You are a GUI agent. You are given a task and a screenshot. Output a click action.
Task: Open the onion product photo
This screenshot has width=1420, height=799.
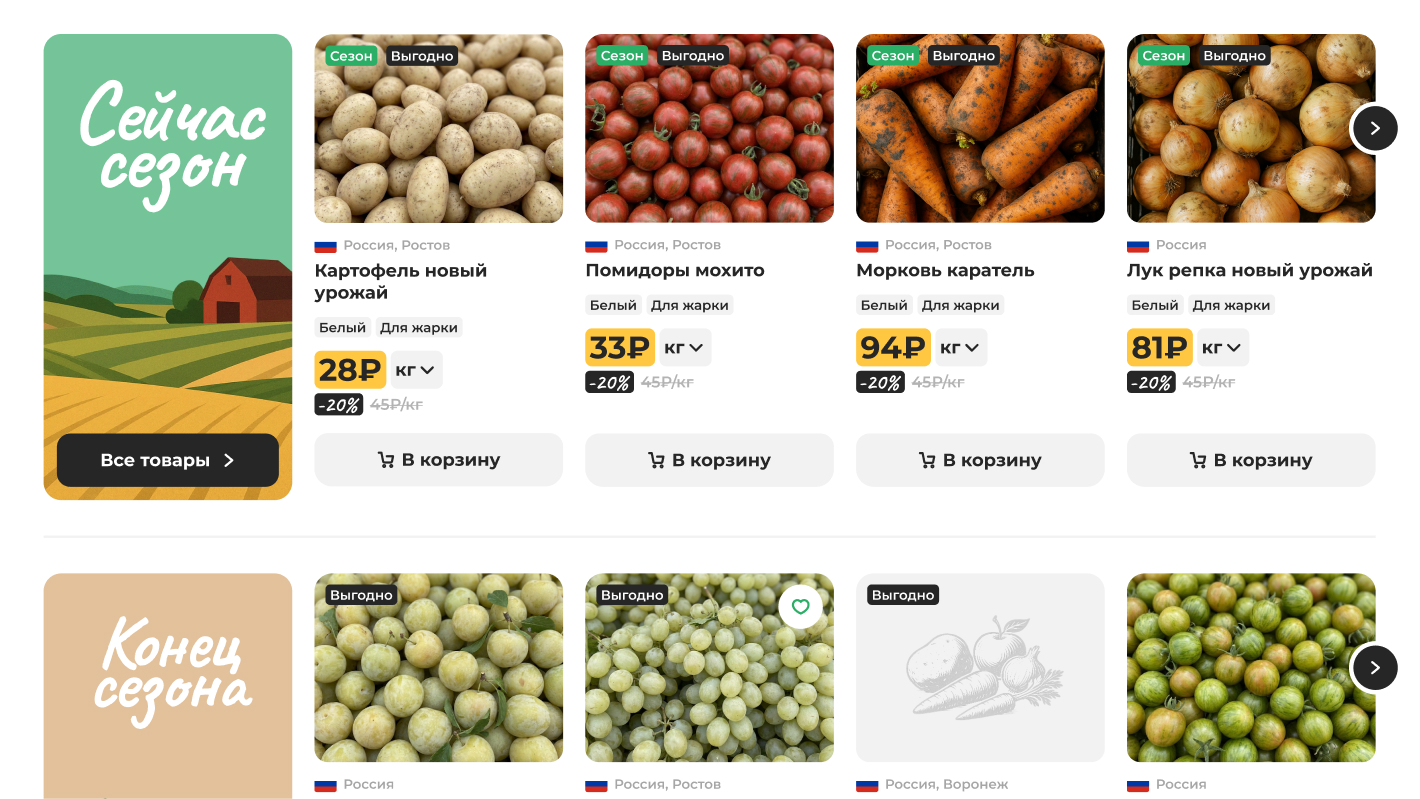[1251, 128]
